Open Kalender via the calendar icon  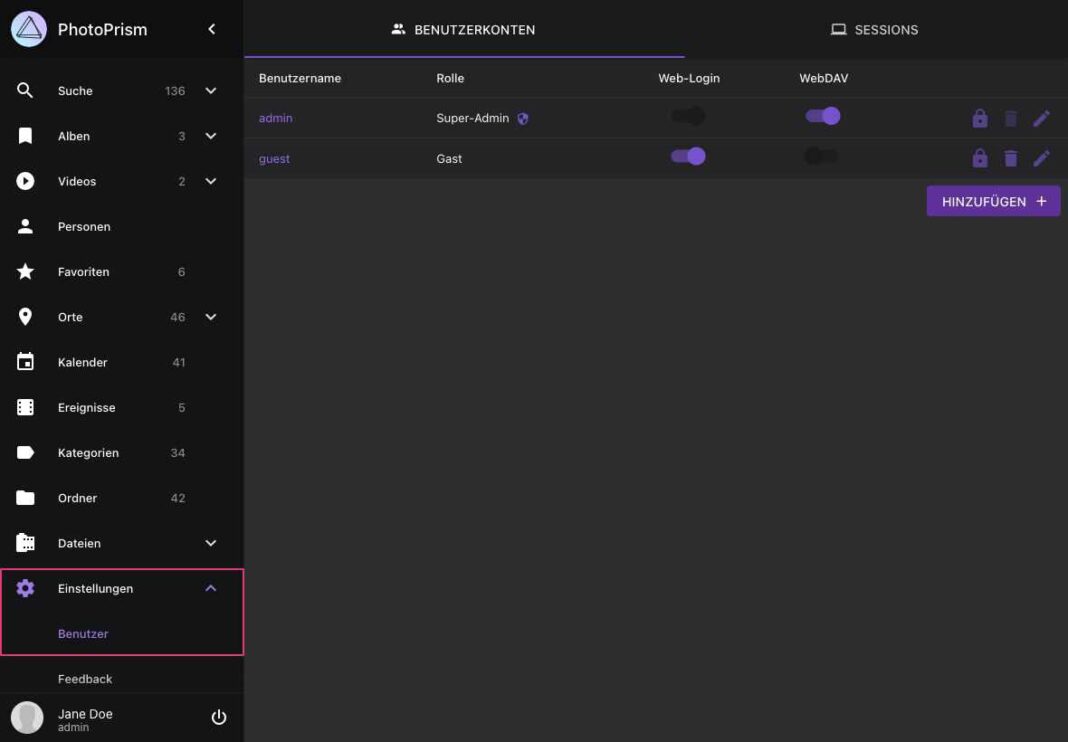pyautogui.click(x=26, y=362)
